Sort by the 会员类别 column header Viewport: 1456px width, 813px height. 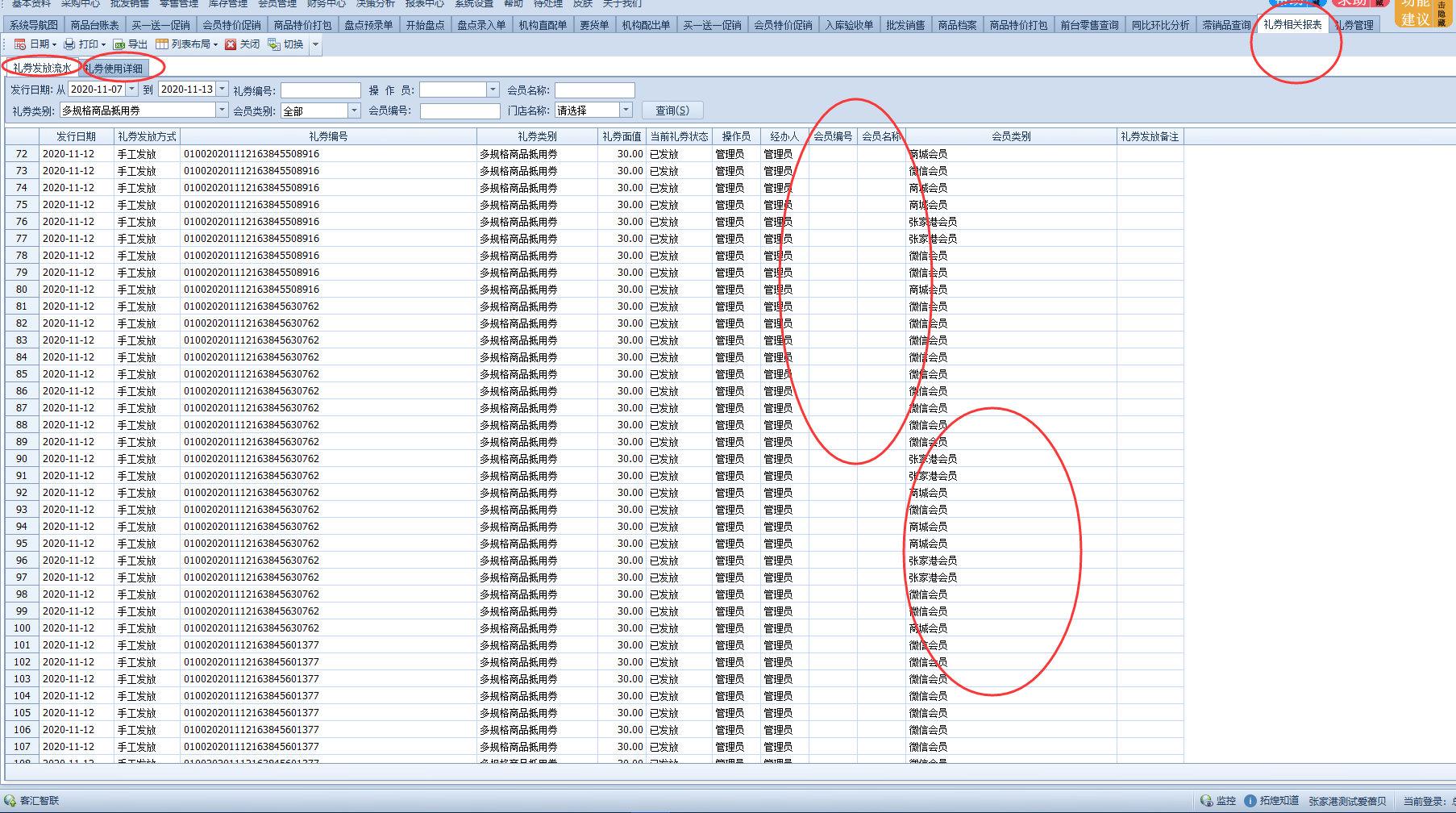(x=1011, y=136)
